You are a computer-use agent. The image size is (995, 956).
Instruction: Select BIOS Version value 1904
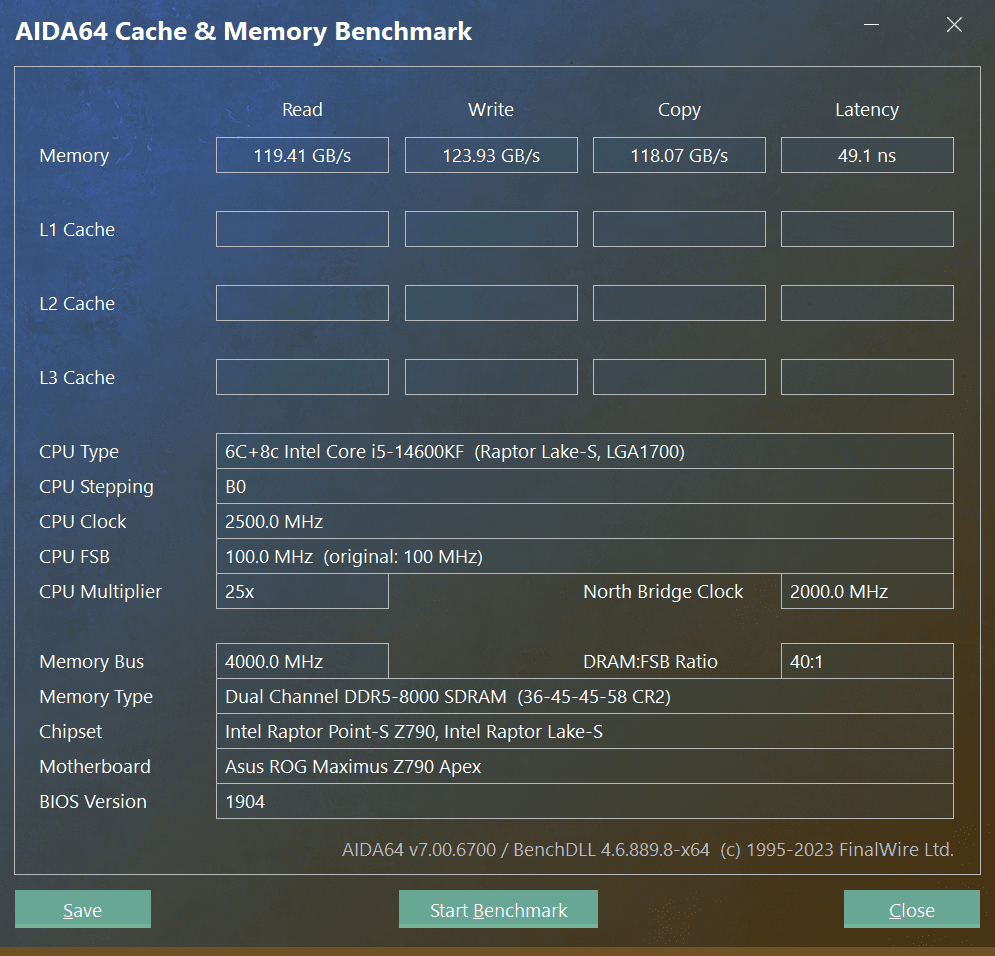pyautogui.click(x=584, y=801)
